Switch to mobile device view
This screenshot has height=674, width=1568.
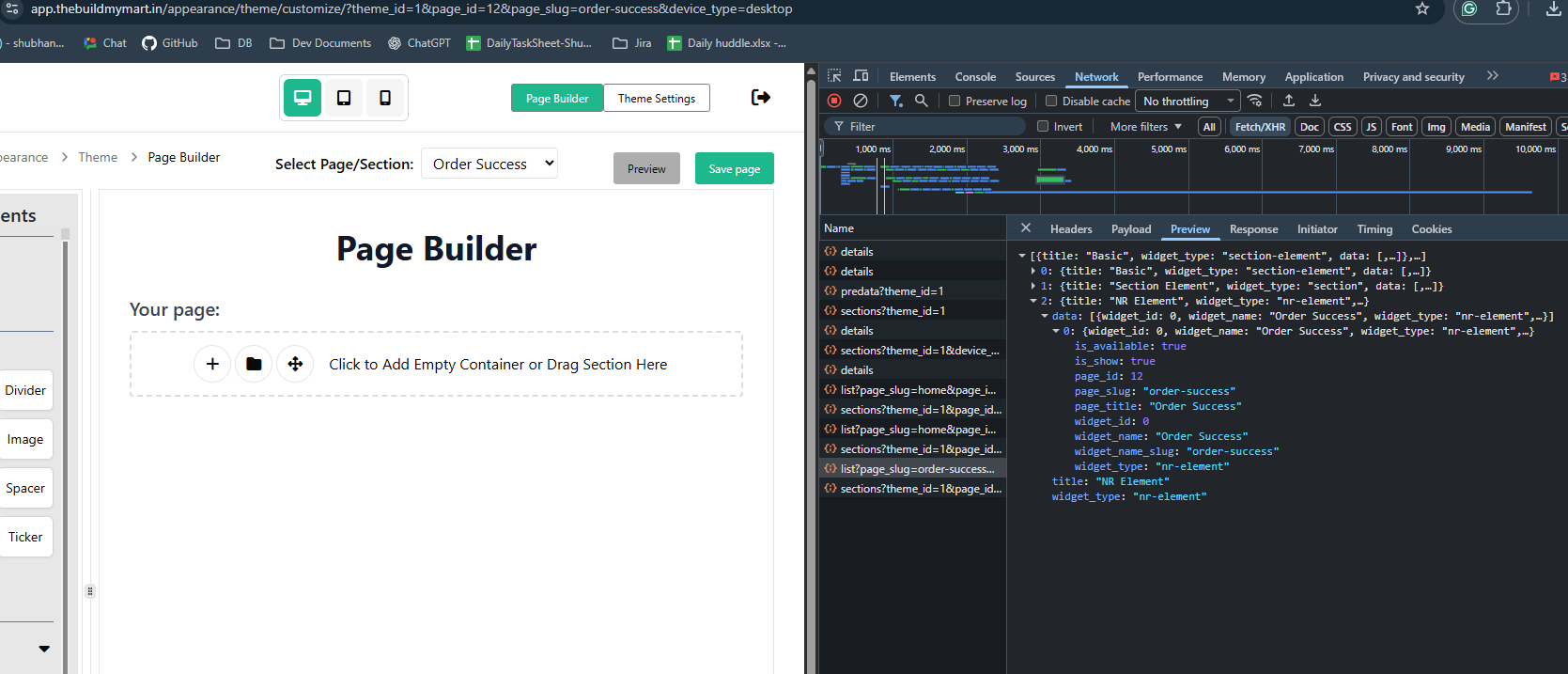pyautogui.click(x=385, y=98)
